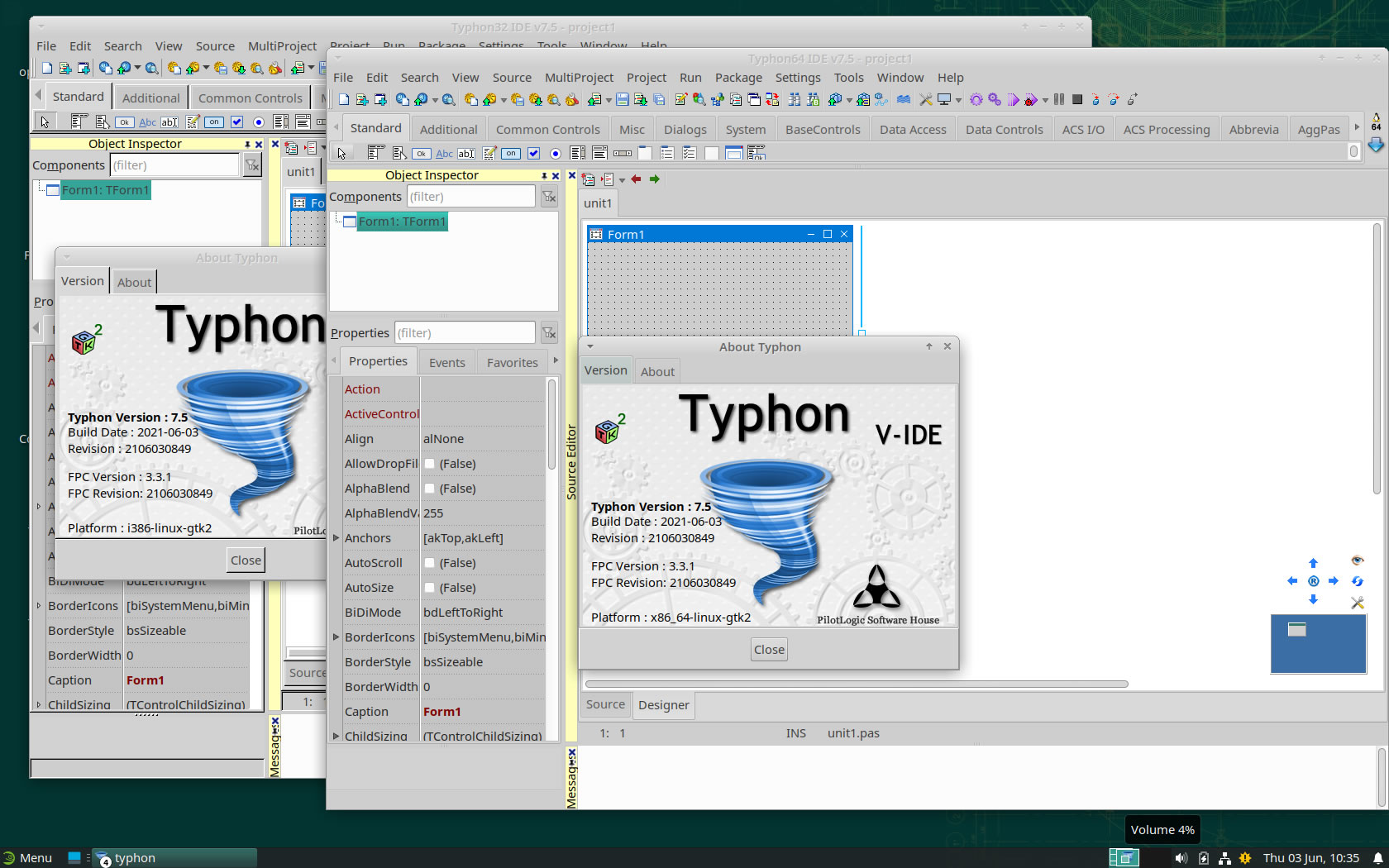
Task: Click the notification bell in system tray
Action: point(1378,858)
